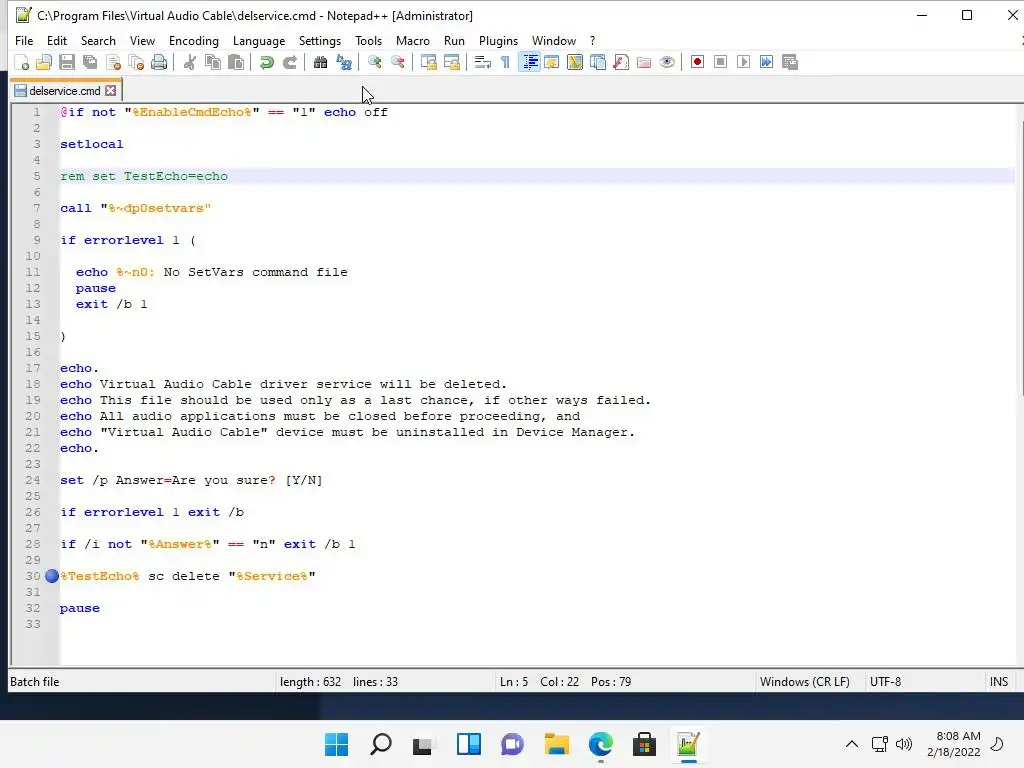Open Find with the binoculars icon
This screenshot has width=1024, height=768.
point(320,63)
